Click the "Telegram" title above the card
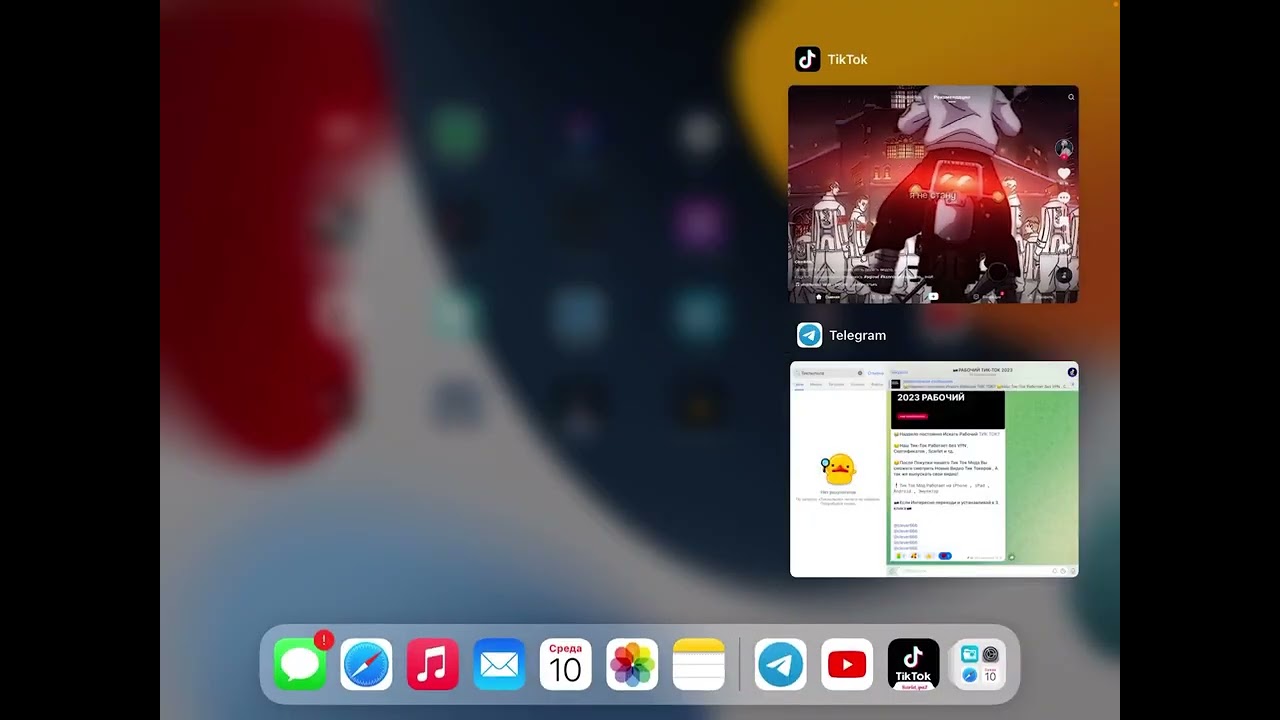Image resolution: width=1280 pixels, height=720 pixels. click(x=857, y=336)
